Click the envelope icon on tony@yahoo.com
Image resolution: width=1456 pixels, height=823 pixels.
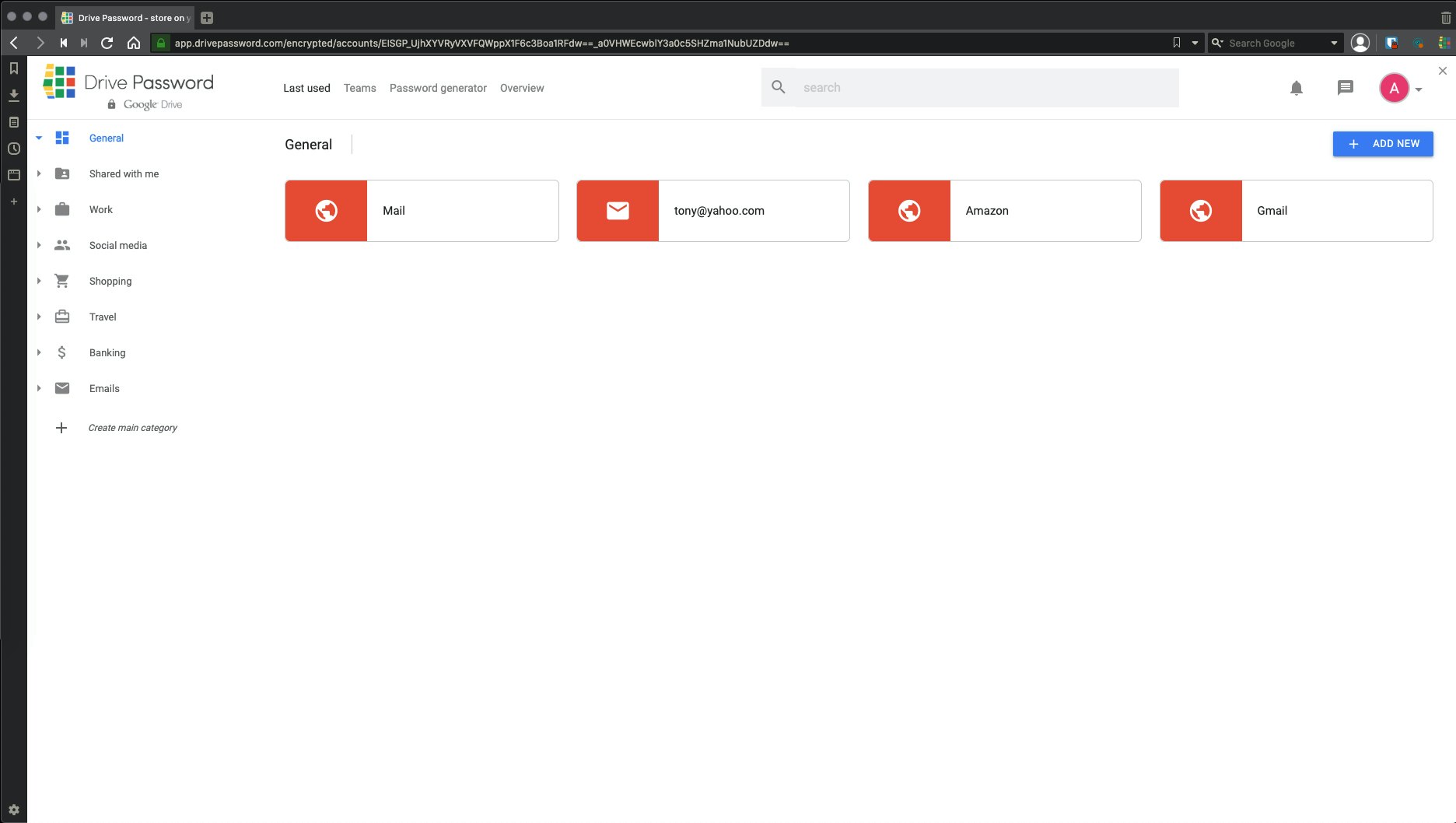point(618,210)
